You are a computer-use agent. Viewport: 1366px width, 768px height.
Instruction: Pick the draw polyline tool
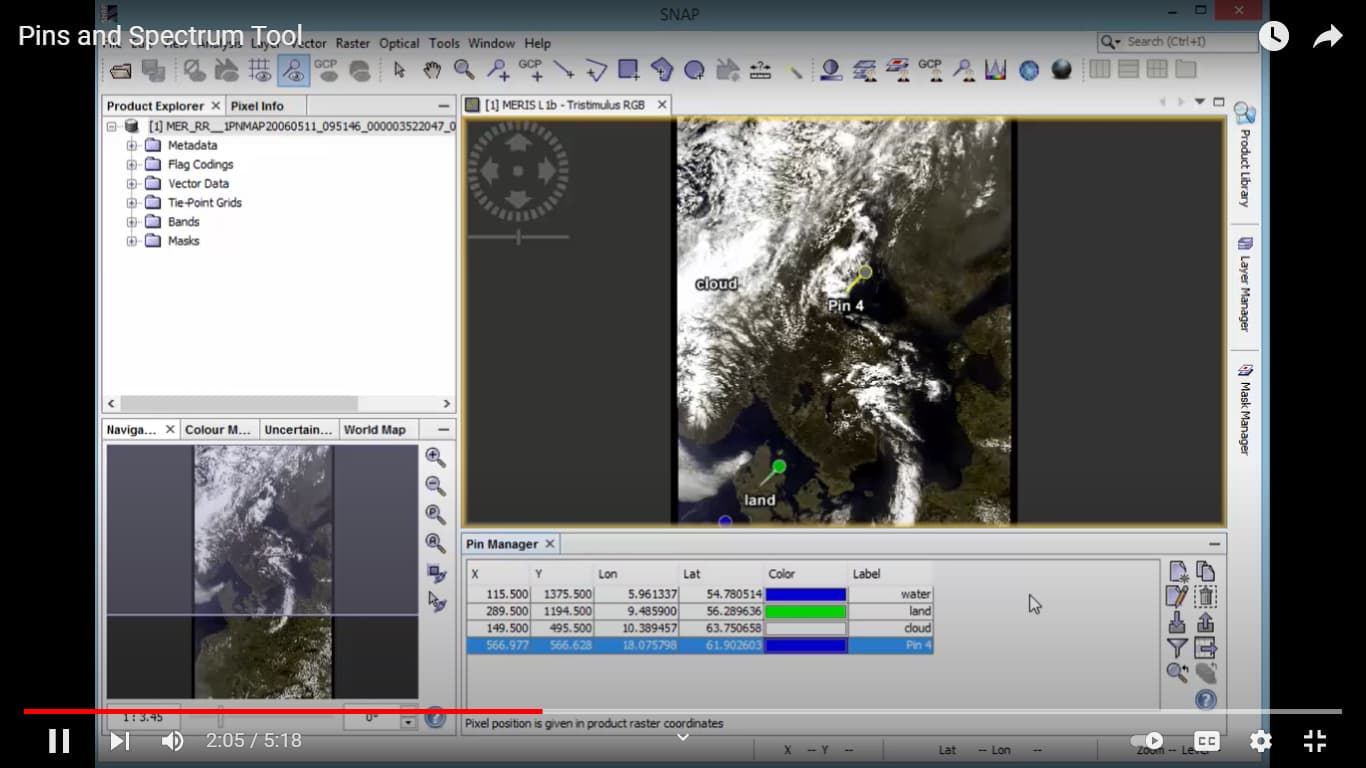pyautogui.click(x=596, y=69)
